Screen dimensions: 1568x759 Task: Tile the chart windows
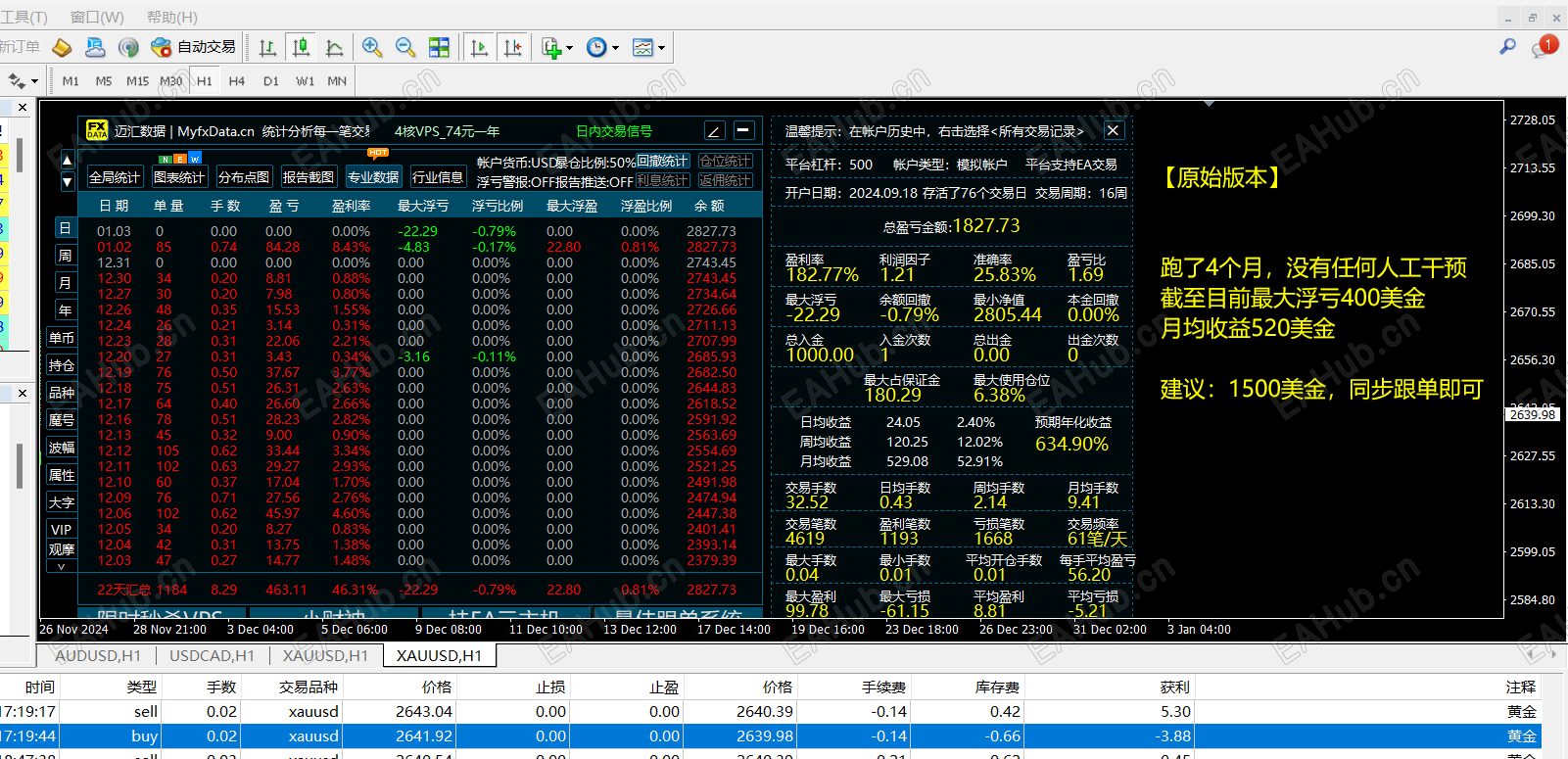(x=439, y=47)
